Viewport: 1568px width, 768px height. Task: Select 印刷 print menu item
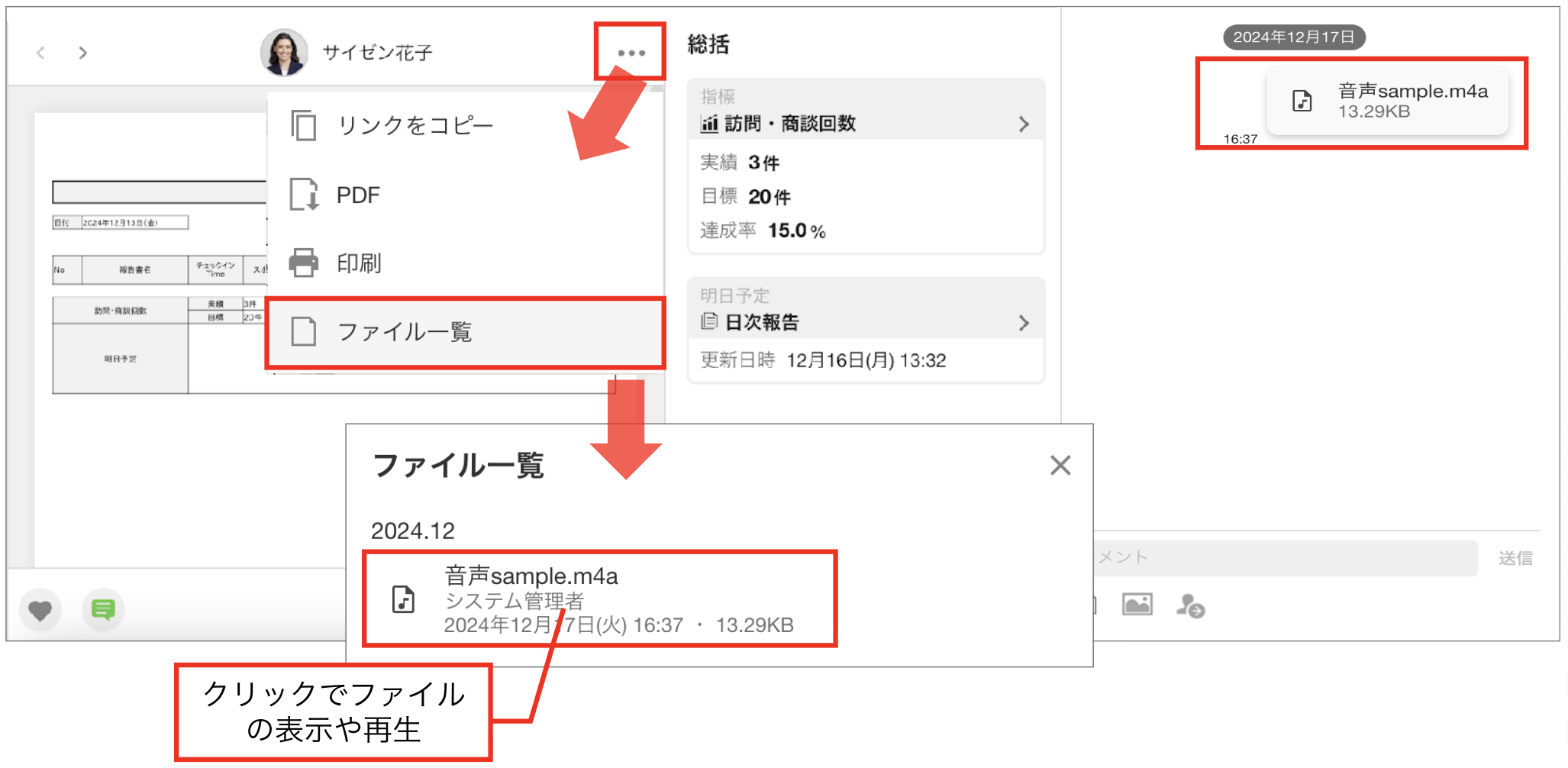click(464, 263)
